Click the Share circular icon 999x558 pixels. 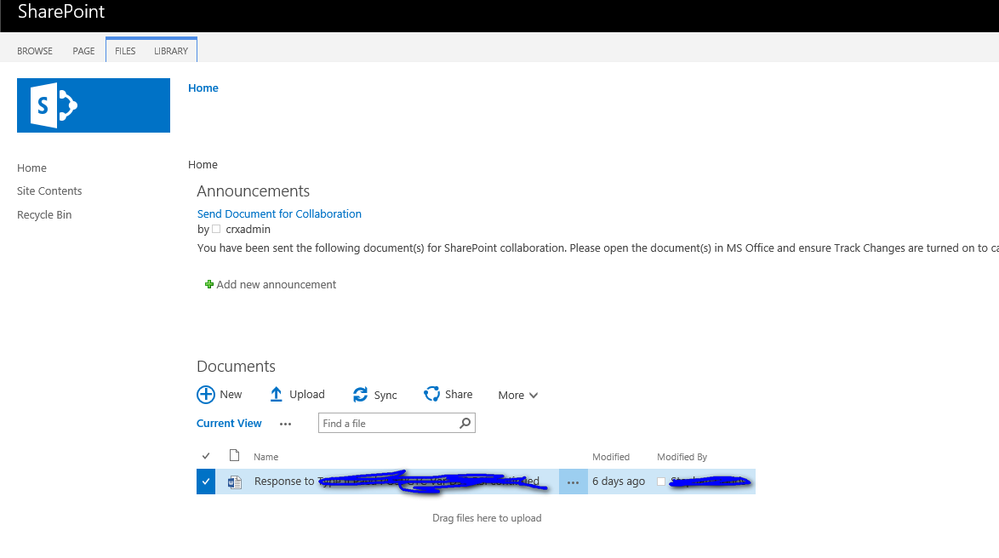pos(431,394)
